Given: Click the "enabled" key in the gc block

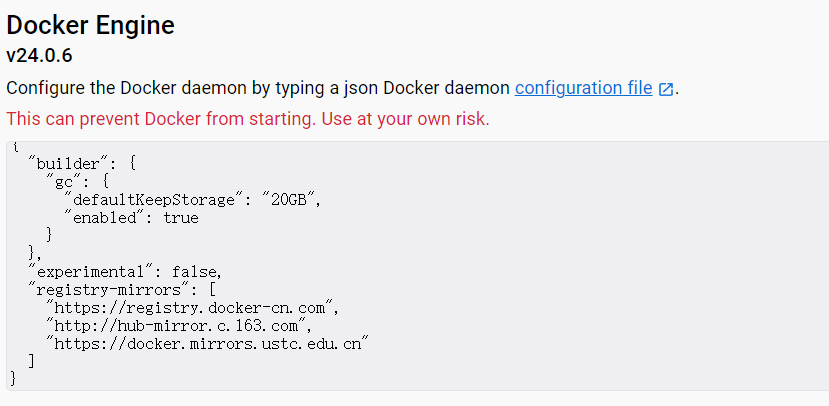Looking at the screenshot, I should pos(104,217).
